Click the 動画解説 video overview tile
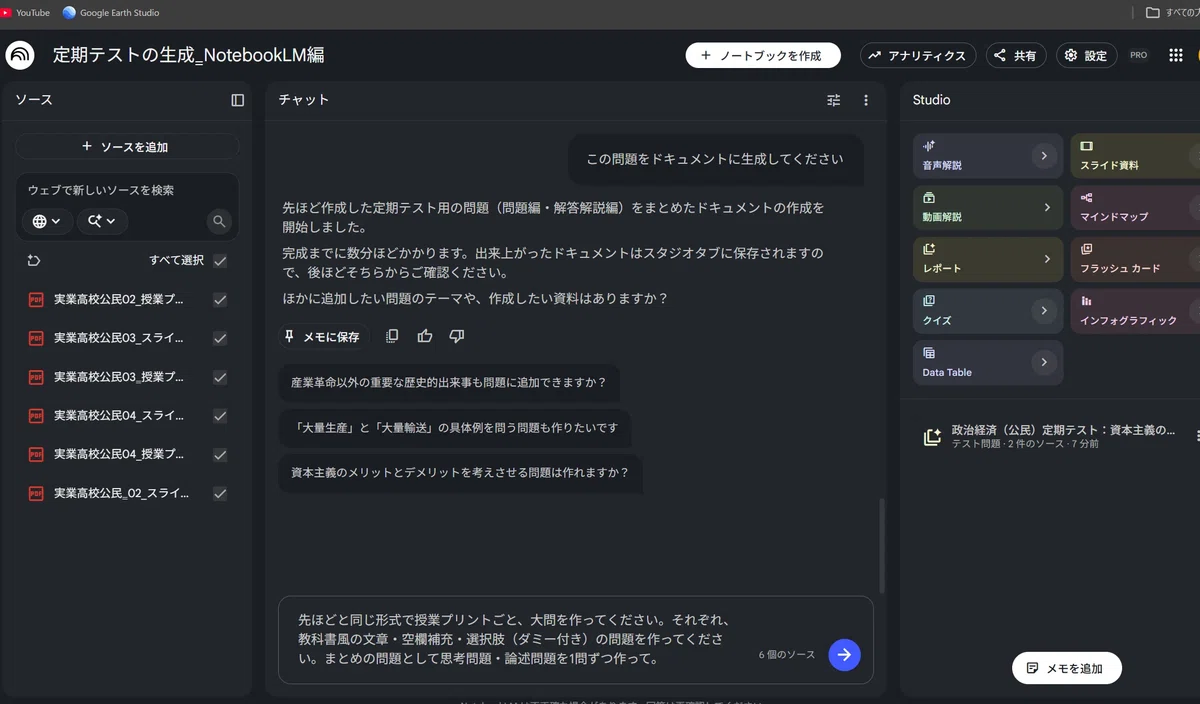Screen dimensions: 1200x704 [988, 207]
